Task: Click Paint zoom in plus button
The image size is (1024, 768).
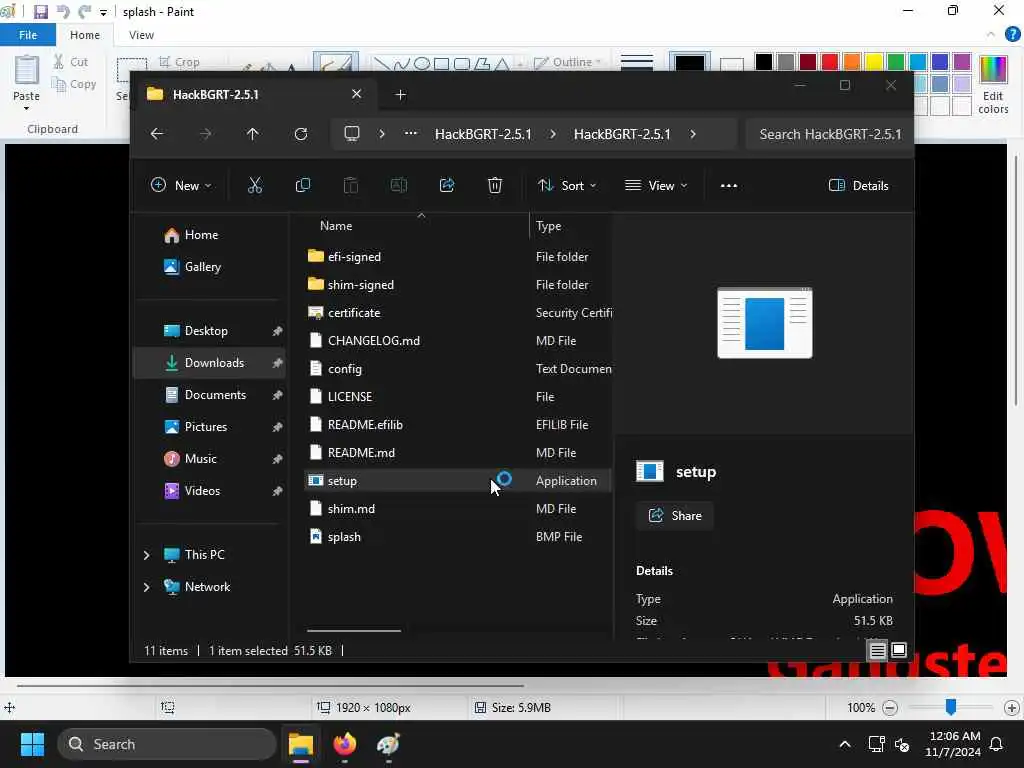Action: point(1012,707)
